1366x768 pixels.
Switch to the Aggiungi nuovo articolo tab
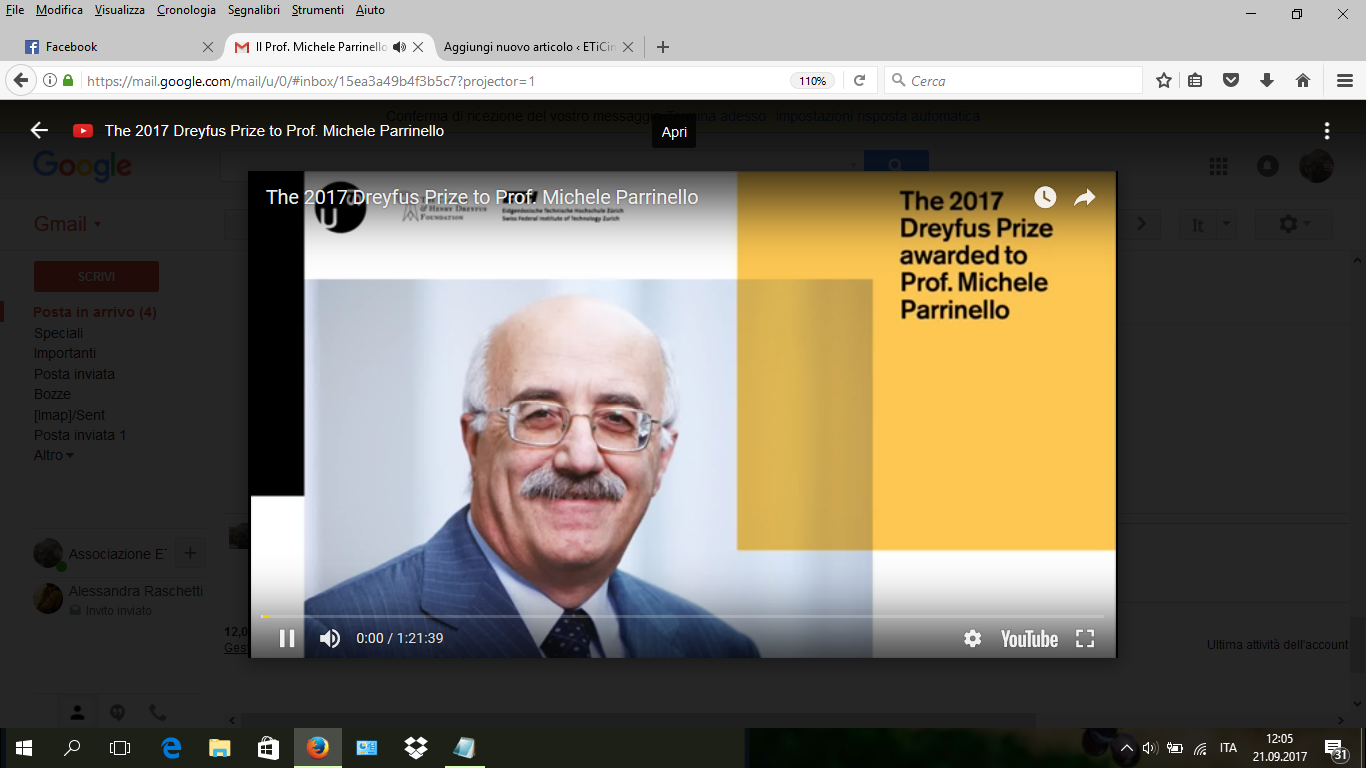[536, 47]
